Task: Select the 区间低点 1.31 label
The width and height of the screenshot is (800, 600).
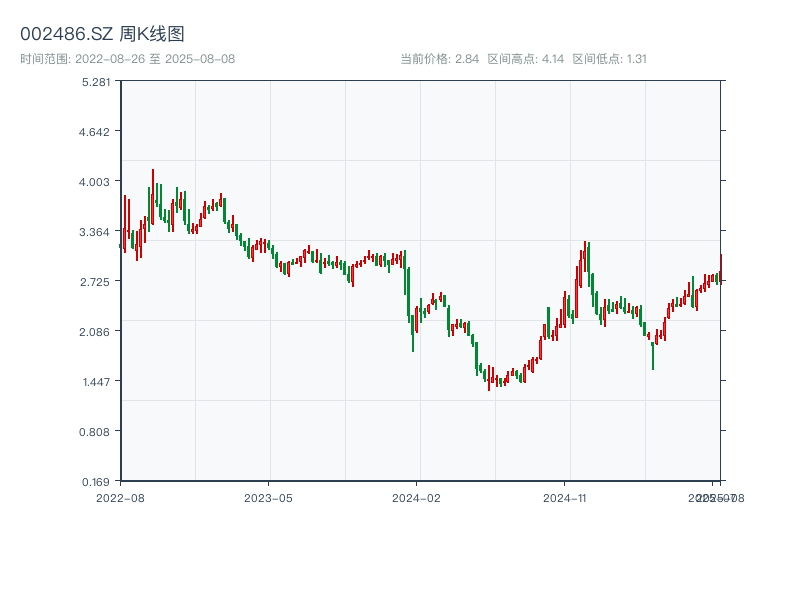Action: point(609,59)
